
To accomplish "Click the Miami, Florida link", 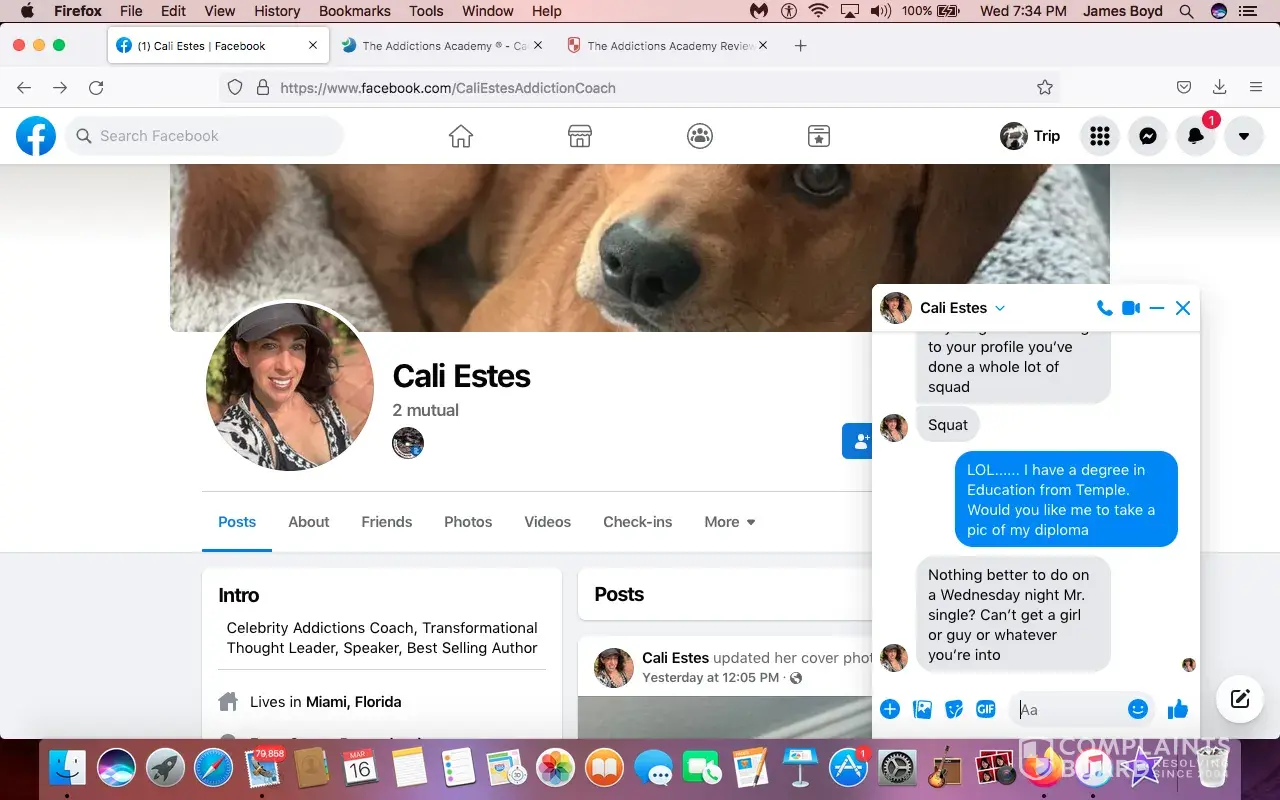I will (x=354, y=702).
